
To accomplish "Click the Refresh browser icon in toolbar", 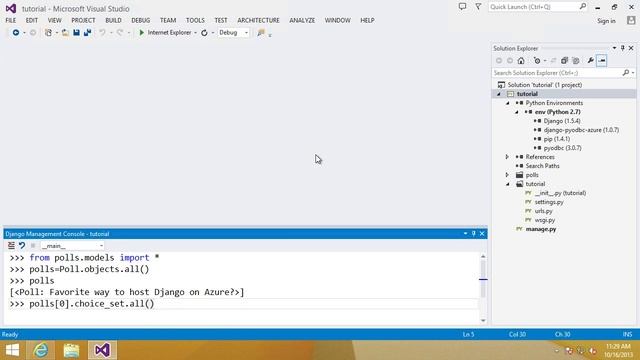I will tap(204, 33).
